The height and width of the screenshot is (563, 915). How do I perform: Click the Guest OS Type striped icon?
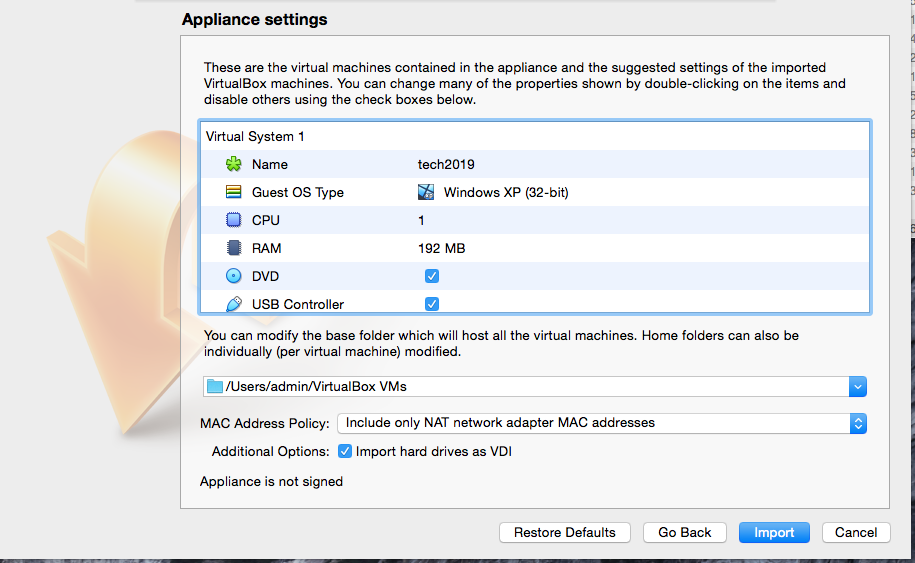click(x=233, y=192)
